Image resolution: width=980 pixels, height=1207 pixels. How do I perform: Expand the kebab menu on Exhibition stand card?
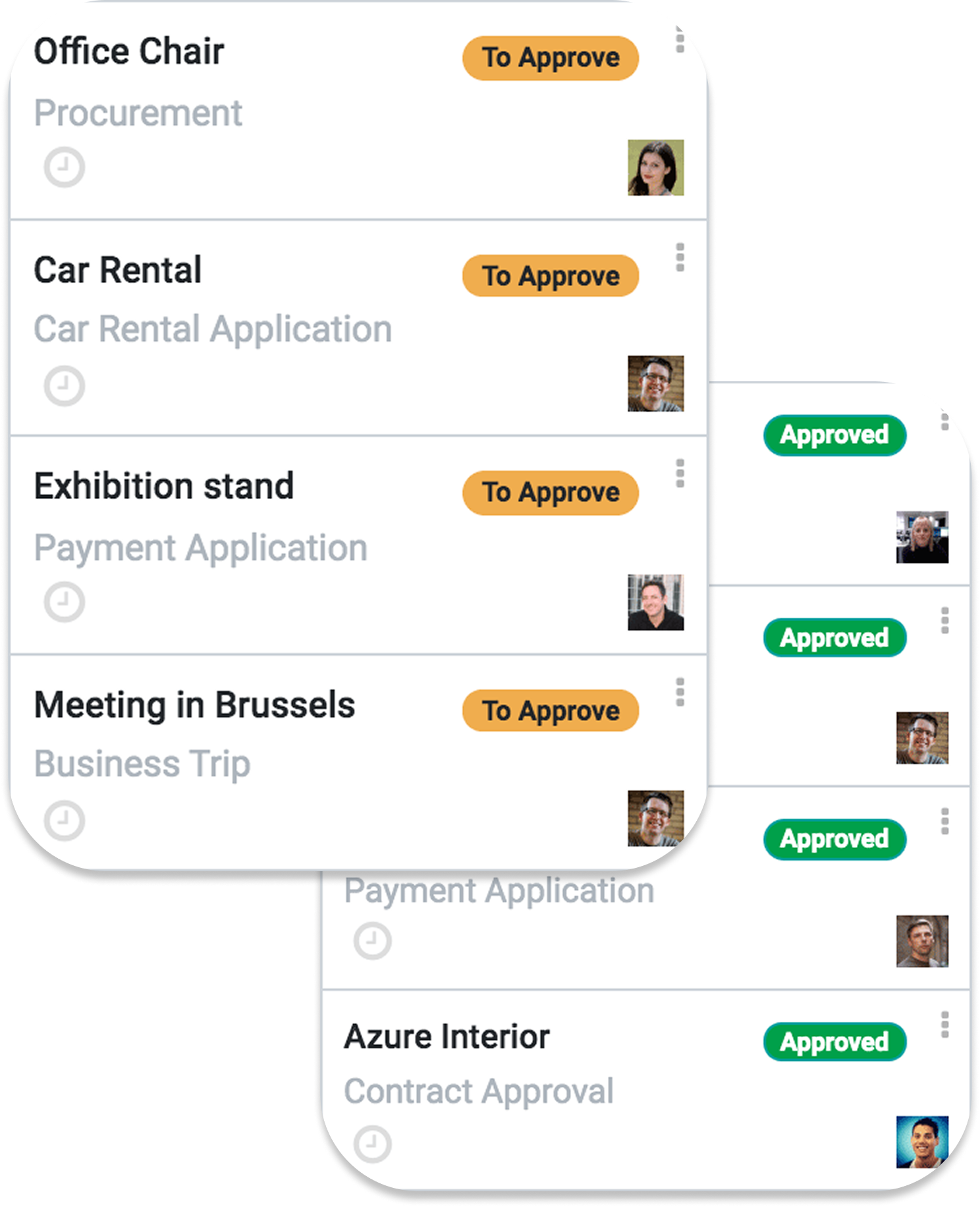pyautogui.click(x=680, y=473)
